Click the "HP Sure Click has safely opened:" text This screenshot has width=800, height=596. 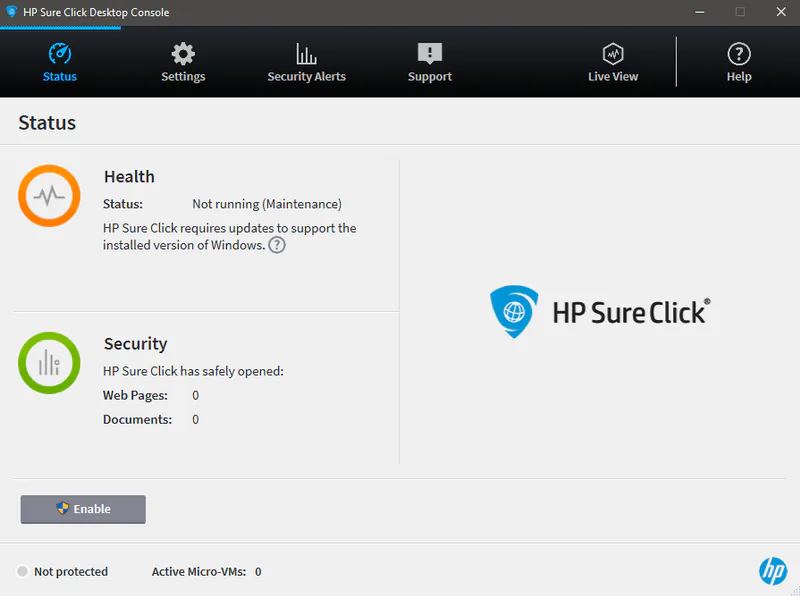coord(193,371)
